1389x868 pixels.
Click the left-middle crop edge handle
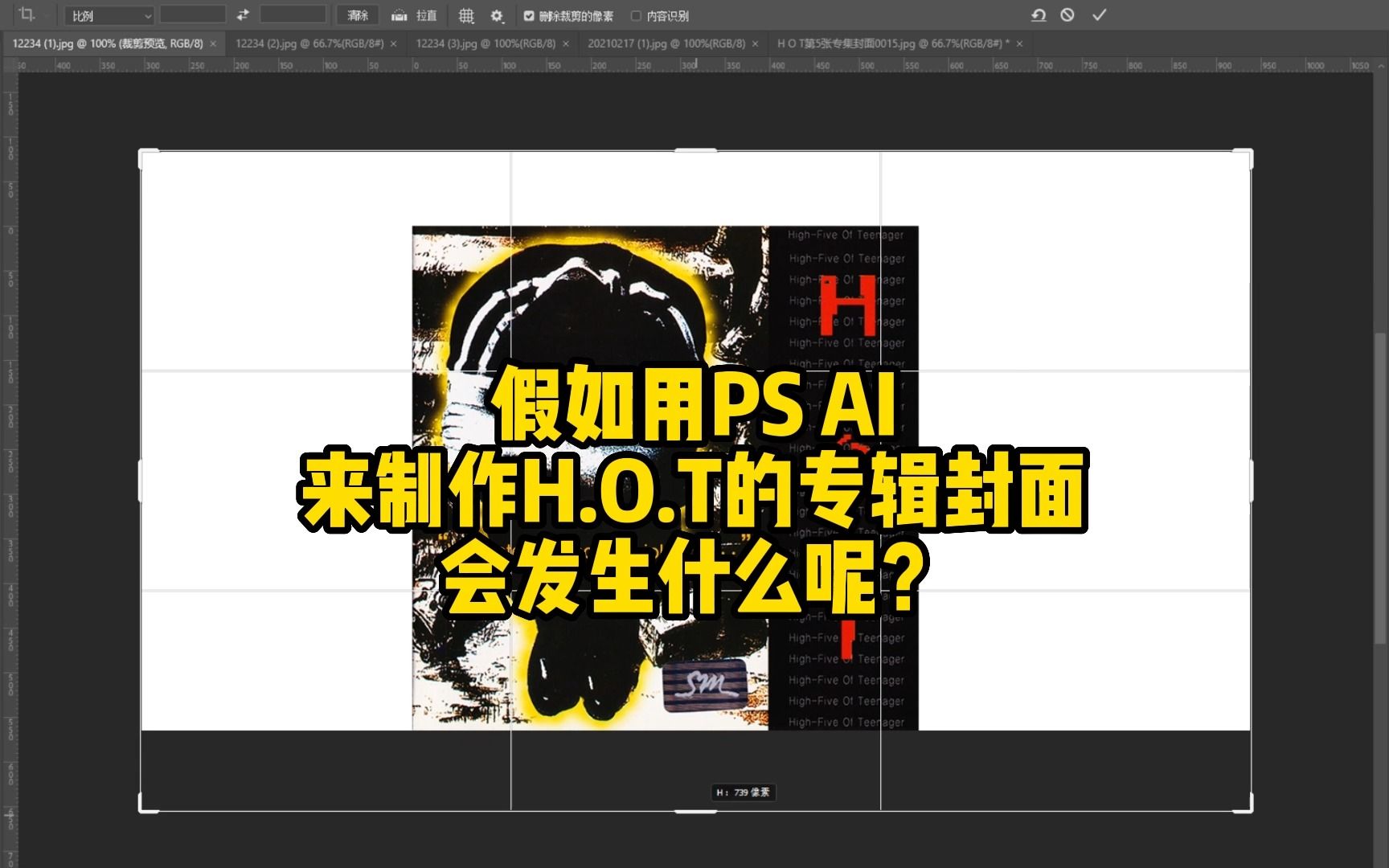coord(141,481)
